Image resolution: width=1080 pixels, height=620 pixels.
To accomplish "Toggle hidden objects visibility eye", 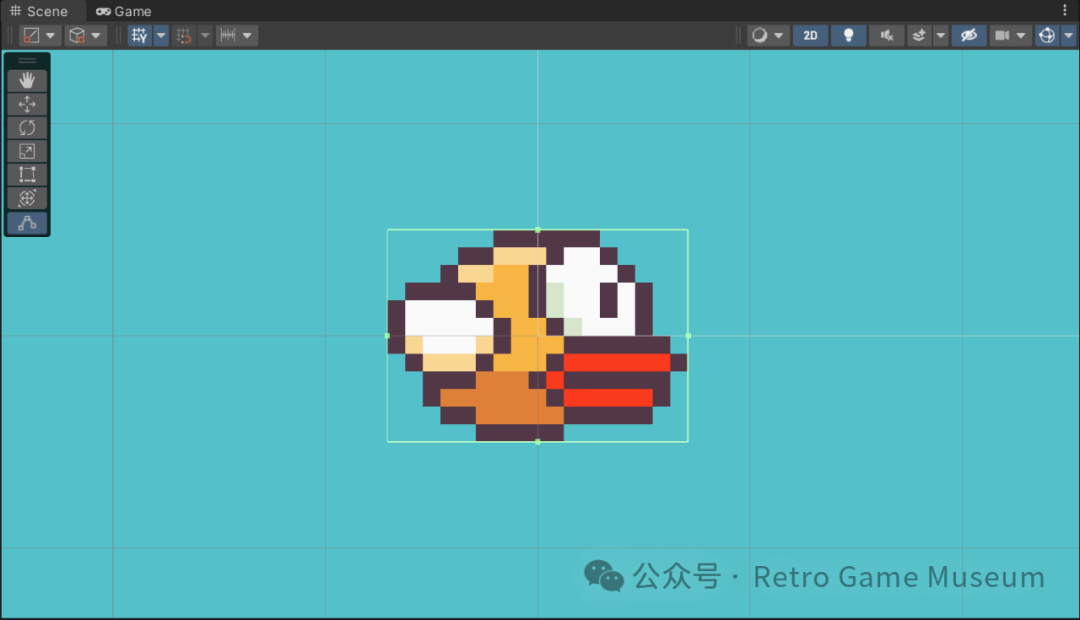I will pos(968,35).
